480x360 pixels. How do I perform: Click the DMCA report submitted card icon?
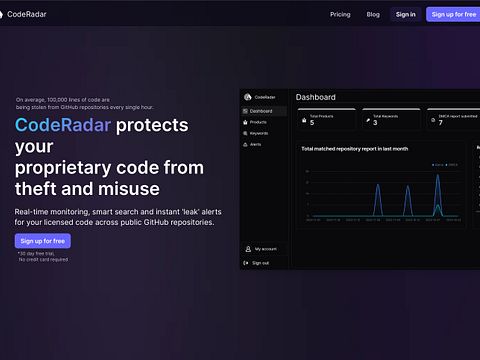coord(433,120)
